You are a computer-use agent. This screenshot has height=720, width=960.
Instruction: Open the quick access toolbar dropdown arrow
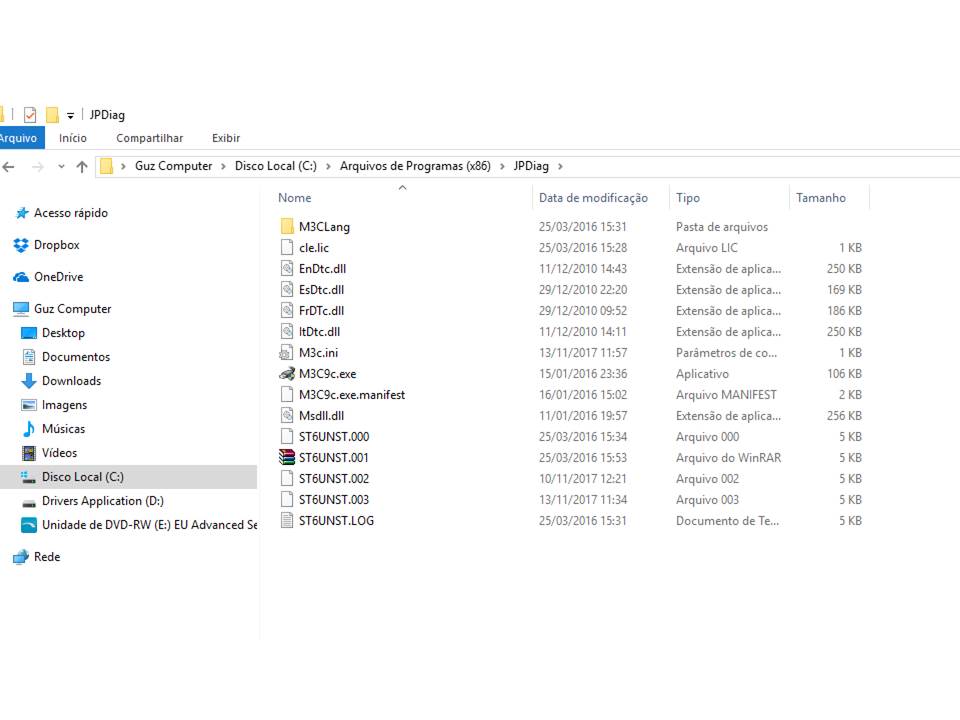click(70, 115)
